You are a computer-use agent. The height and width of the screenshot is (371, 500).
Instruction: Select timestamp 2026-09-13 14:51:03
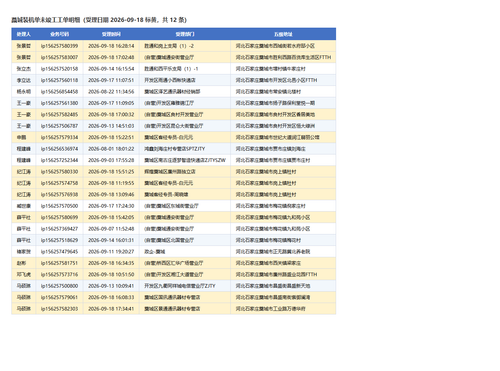coord(111,126)
